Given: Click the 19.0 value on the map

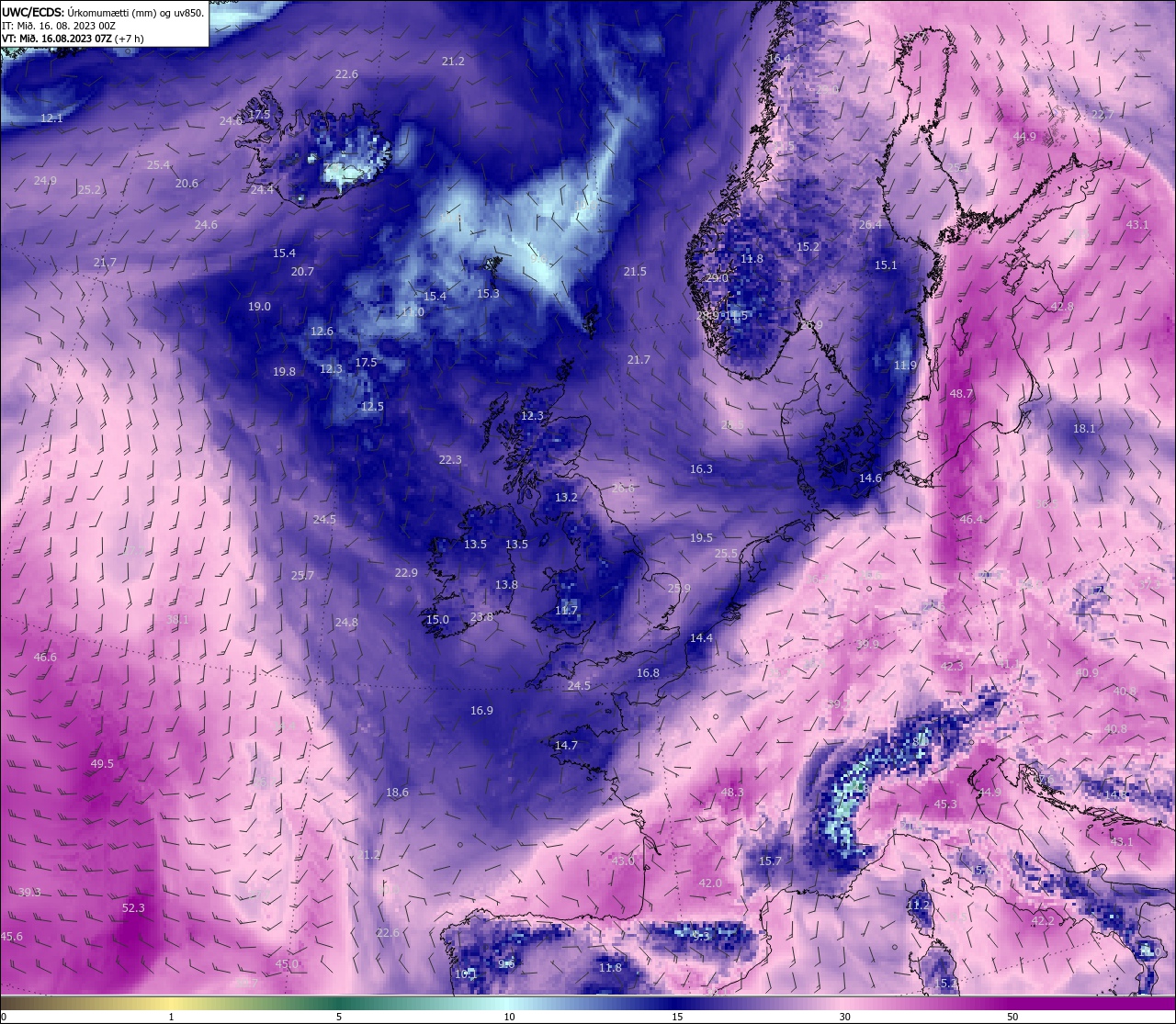Looking at the screenshot, I should pos(259,306).
